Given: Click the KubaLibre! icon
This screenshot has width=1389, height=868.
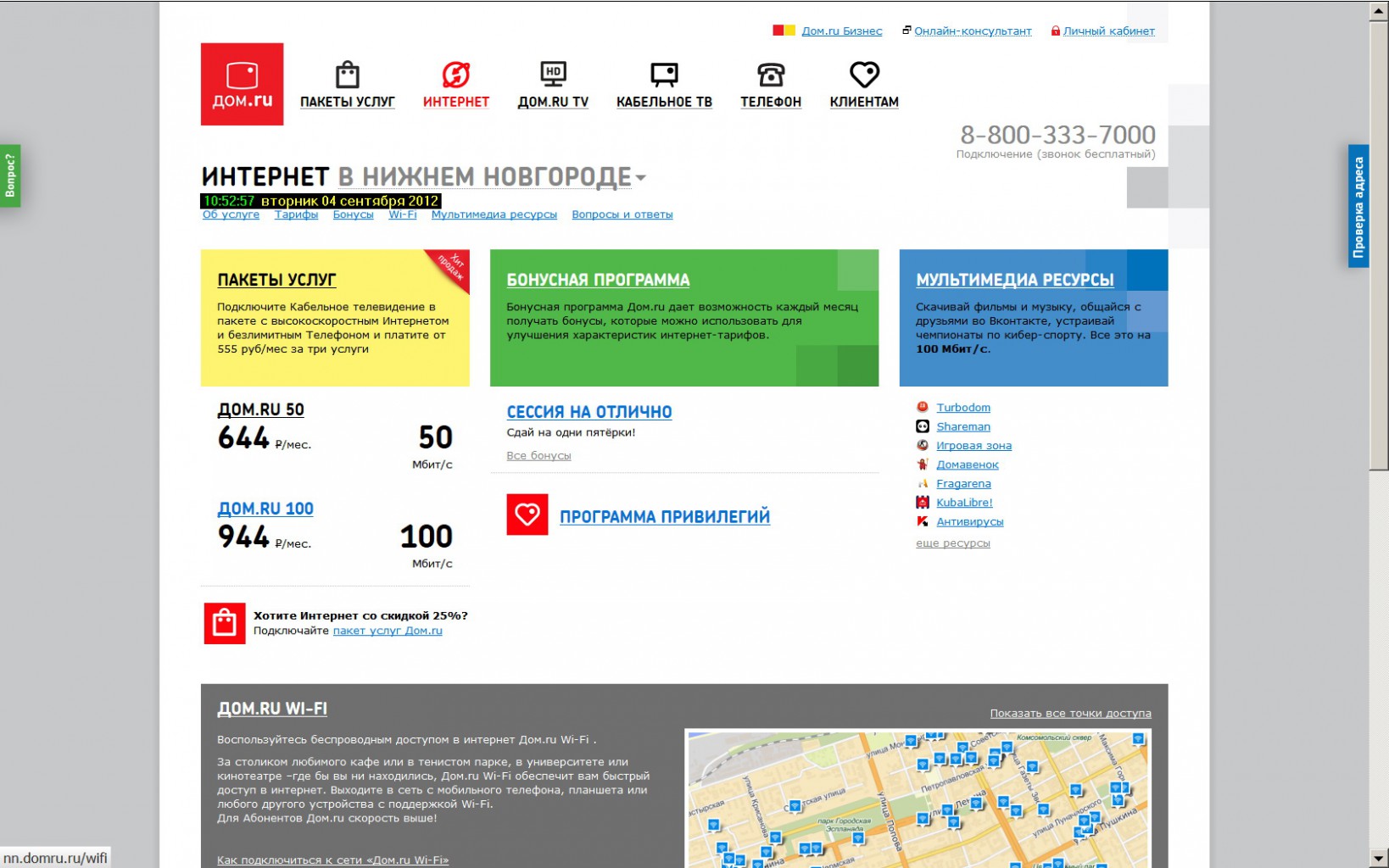Looking at the screenshot, I should (923, 503).
